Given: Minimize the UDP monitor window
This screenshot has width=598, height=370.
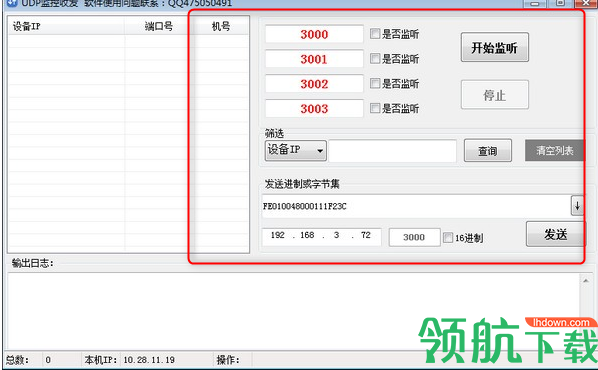Looking at the screenshot, I should coord(535,3).
